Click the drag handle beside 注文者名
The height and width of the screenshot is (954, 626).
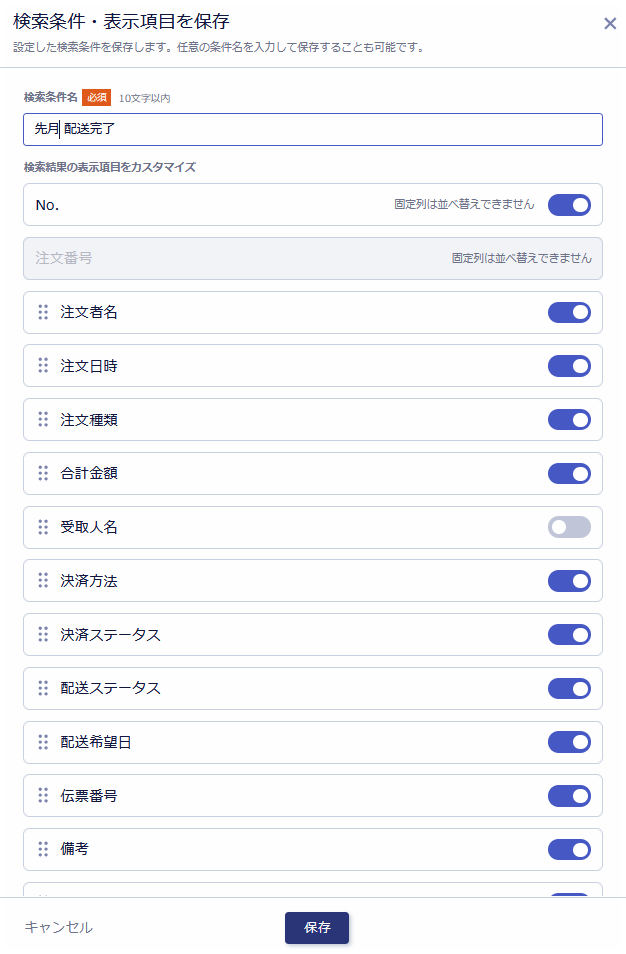43,312
